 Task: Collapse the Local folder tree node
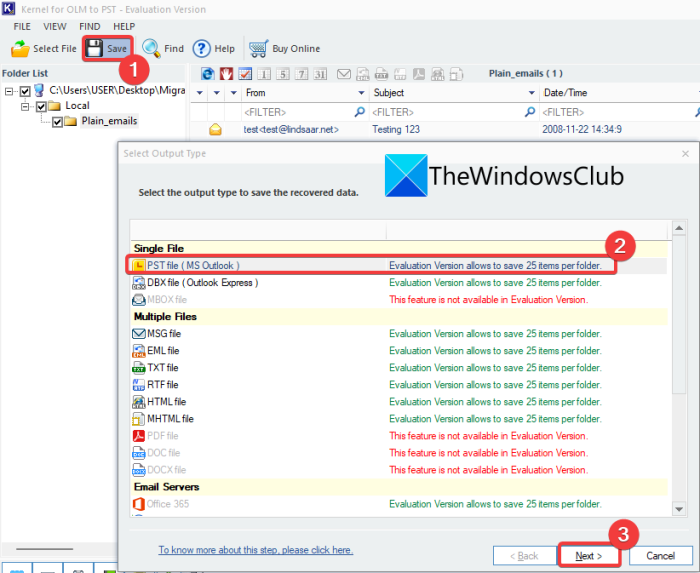pos(25,106)
